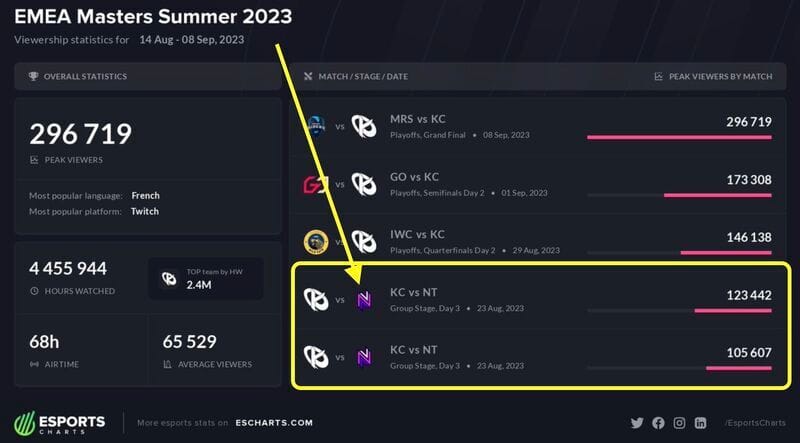Click the MRS team logo in Grand Final row
This screenshot has height=443, width=800.
(316, 127)
